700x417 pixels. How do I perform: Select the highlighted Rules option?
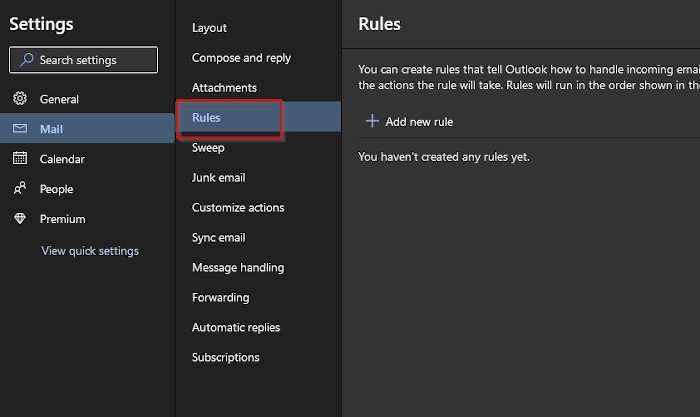(x=207, y=118)
